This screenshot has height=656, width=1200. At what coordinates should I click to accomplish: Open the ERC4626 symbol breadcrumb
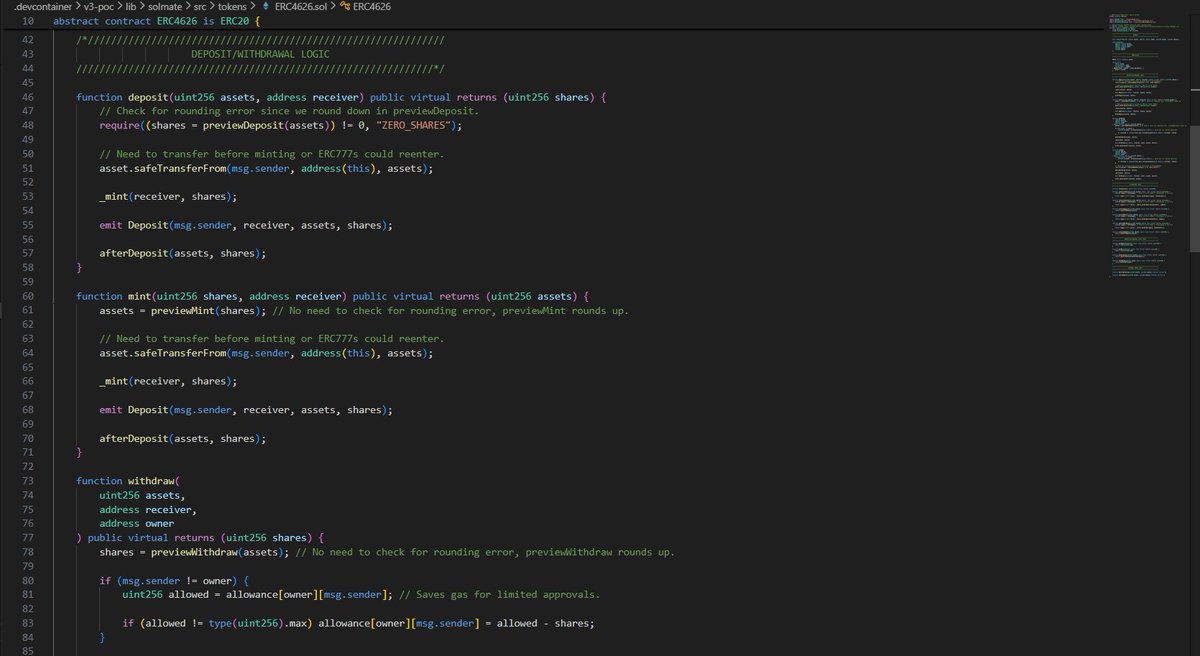pos(371,6)
